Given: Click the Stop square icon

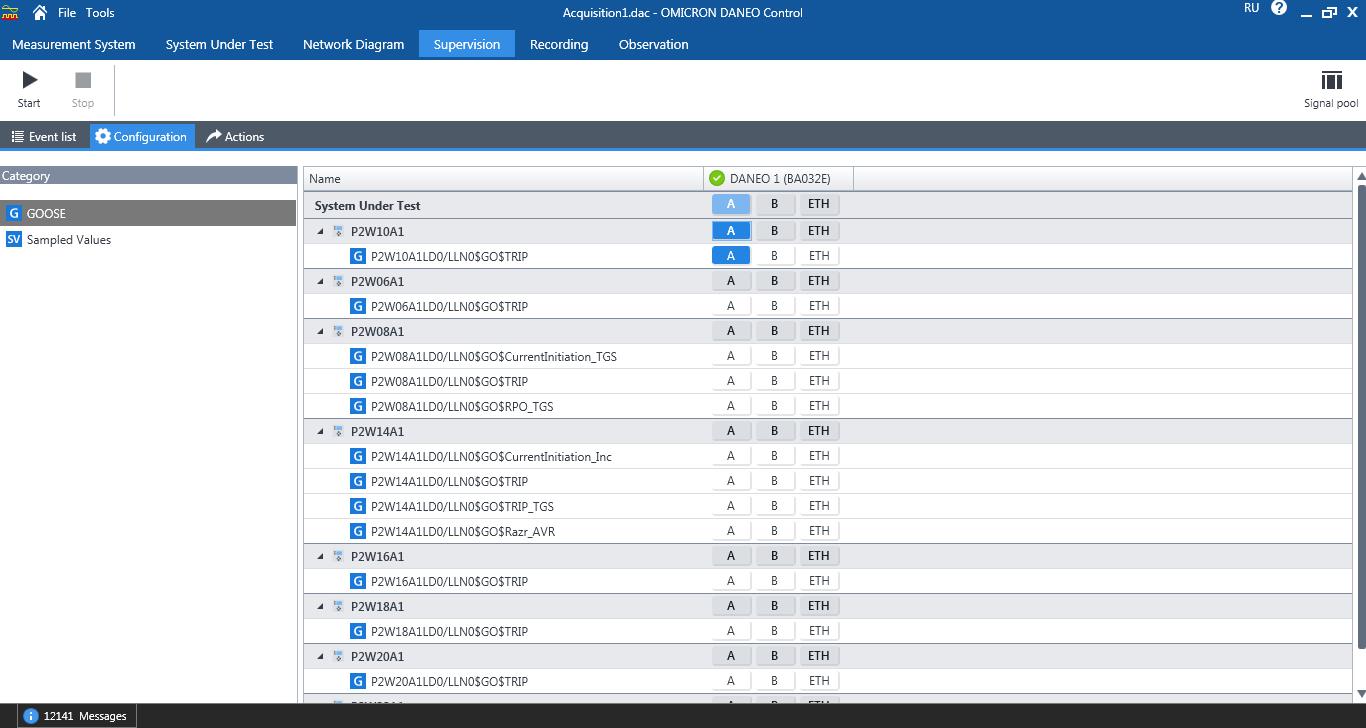Looking at the screenshot, I should (x=83, y=80).
